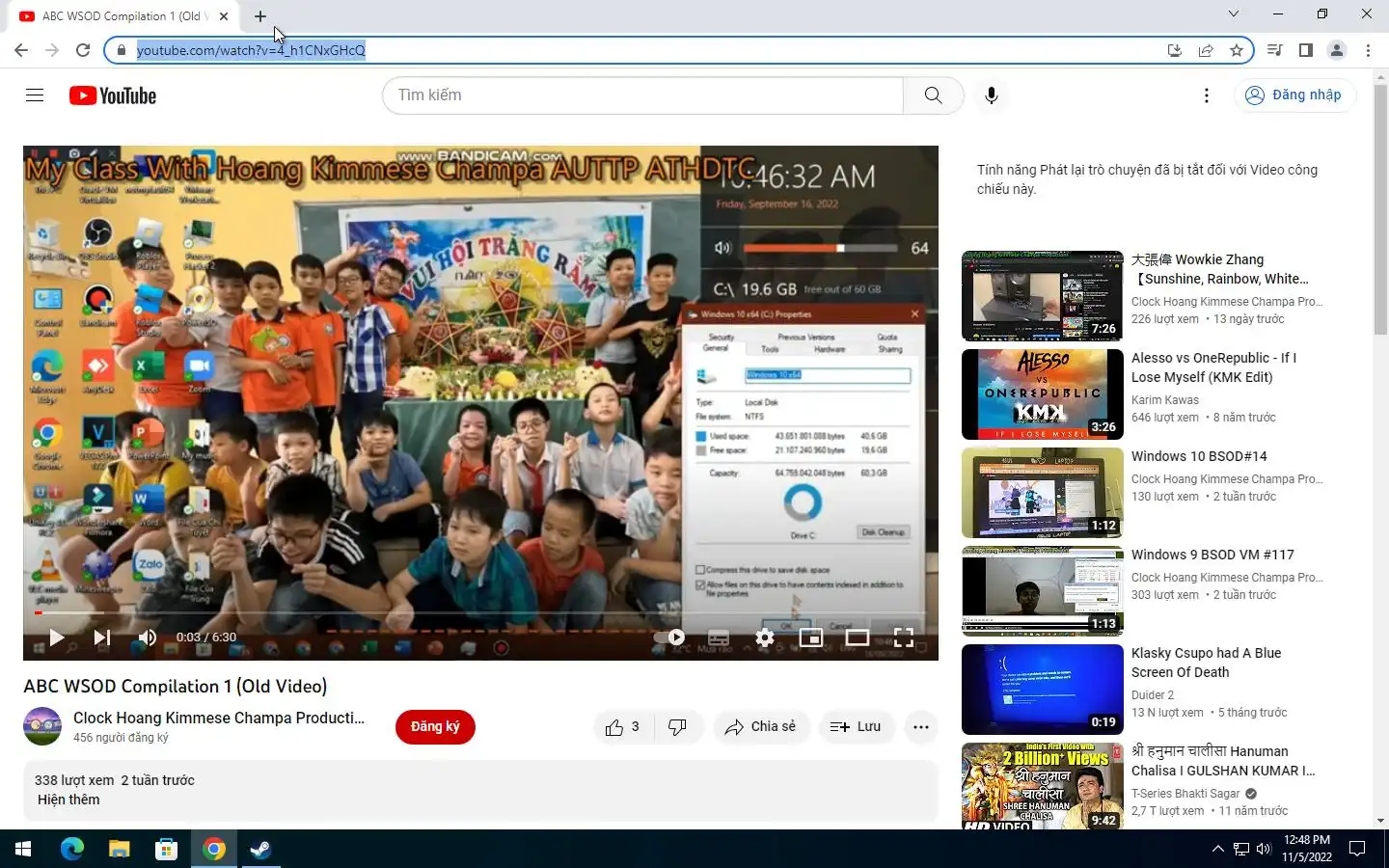Go back to the previous page
Screen dimensions: 1389x868
(21, 50)
